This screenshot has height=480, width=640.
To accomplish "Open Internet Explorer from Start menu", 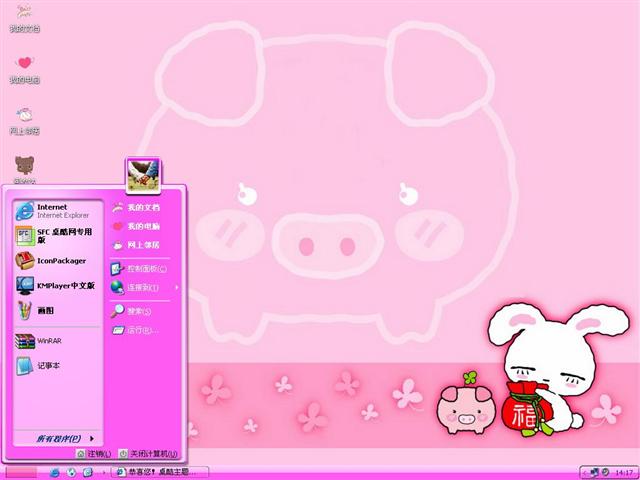I will coord(58,211).
